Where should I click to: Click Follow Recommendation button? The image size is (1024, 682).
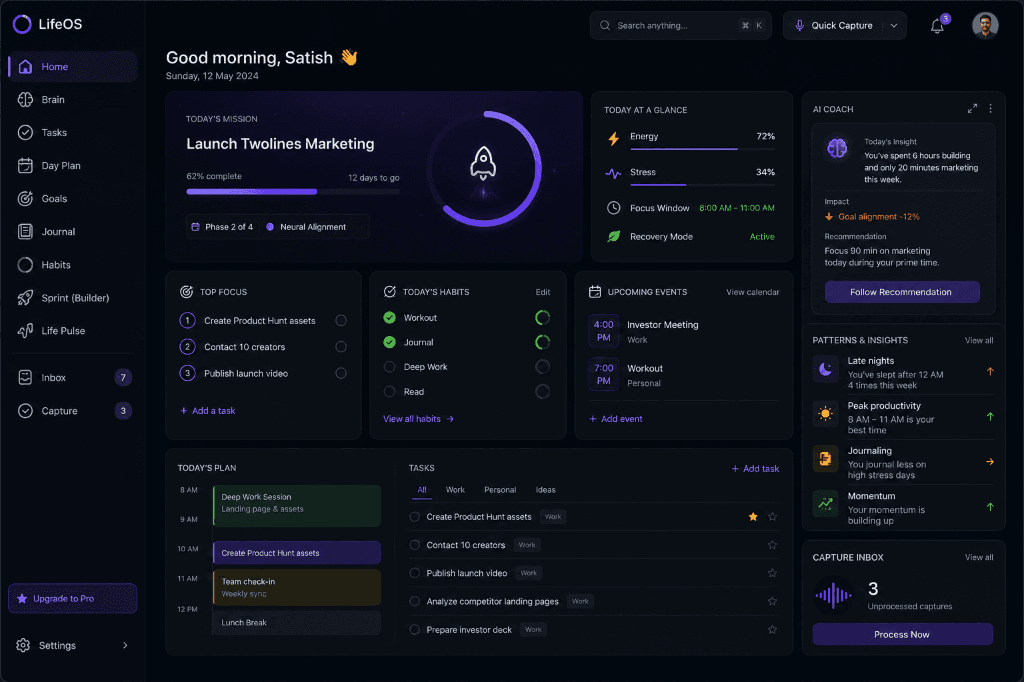[x=902, y=292]
